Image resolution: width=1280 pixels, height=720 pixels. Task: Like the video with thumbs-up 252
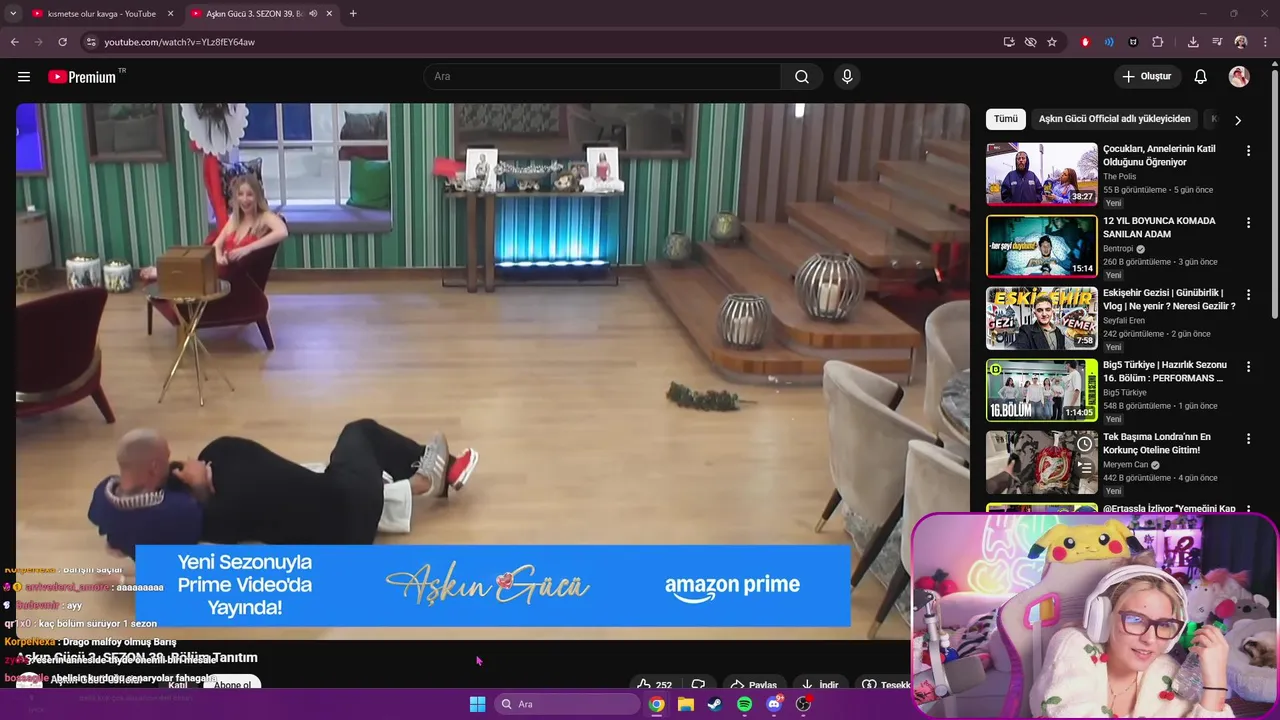pyautogui.click(x=653, y=685)
